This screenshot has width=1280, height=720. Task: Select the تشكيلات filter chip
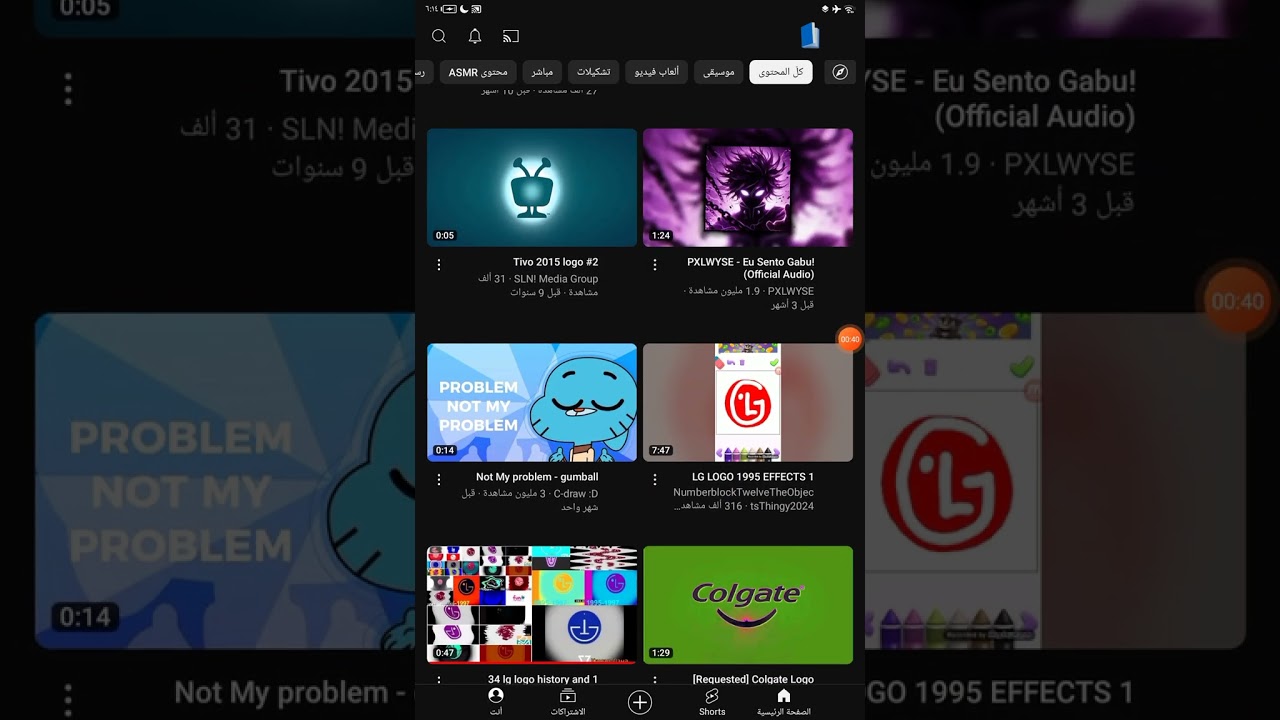click(594, 72)
